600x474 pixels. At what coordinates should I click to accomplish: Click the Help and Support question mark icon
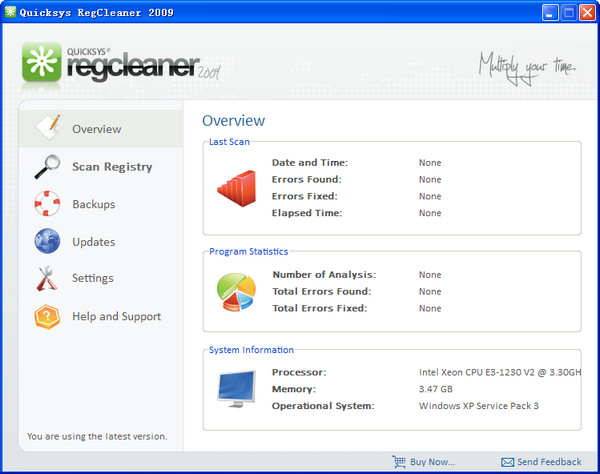[47, 316]
